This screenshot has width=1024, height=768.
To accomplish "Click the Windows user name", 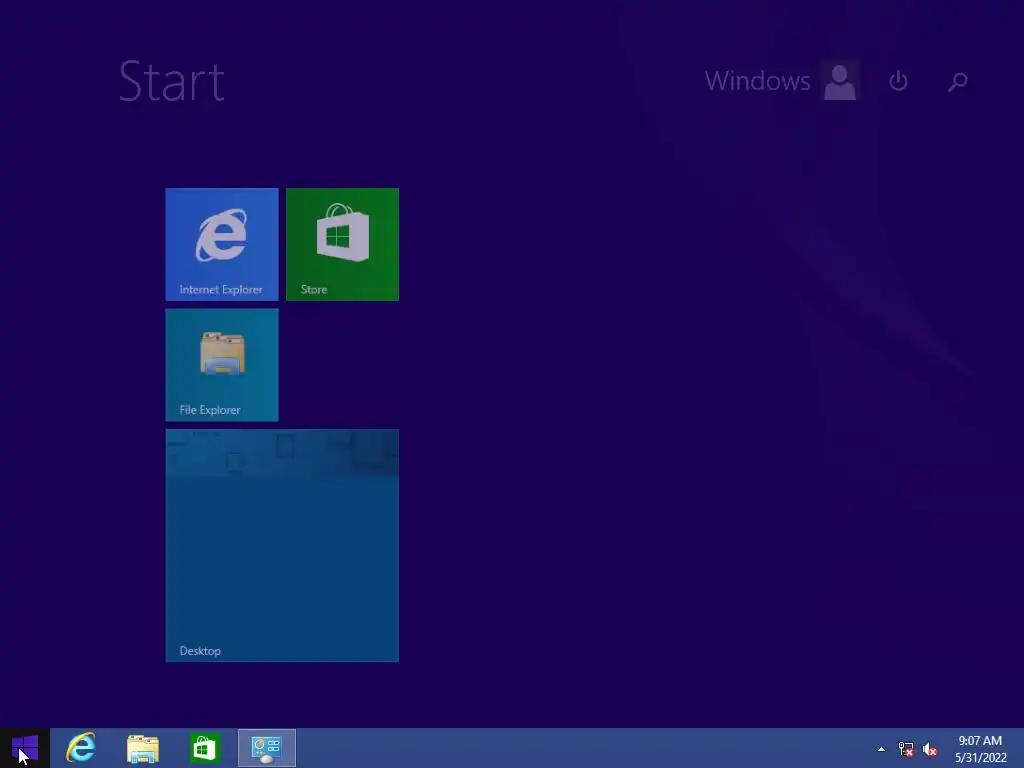I will click(758, 81).
